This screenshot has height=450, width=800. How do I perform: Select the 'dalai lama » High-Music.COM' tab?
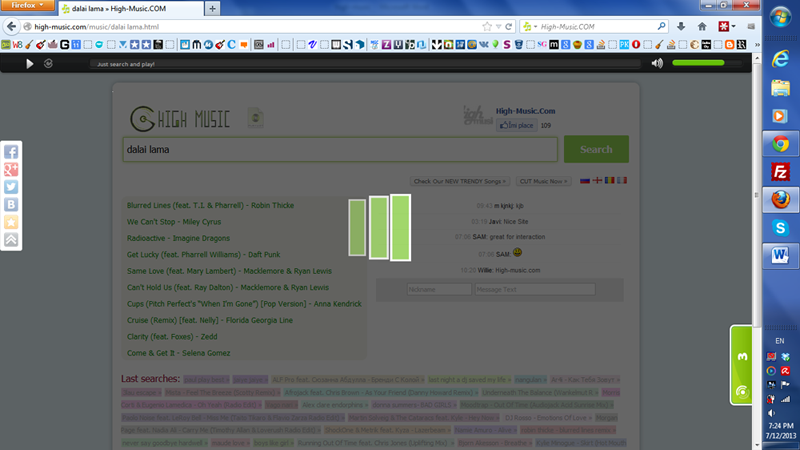(131, 9)
